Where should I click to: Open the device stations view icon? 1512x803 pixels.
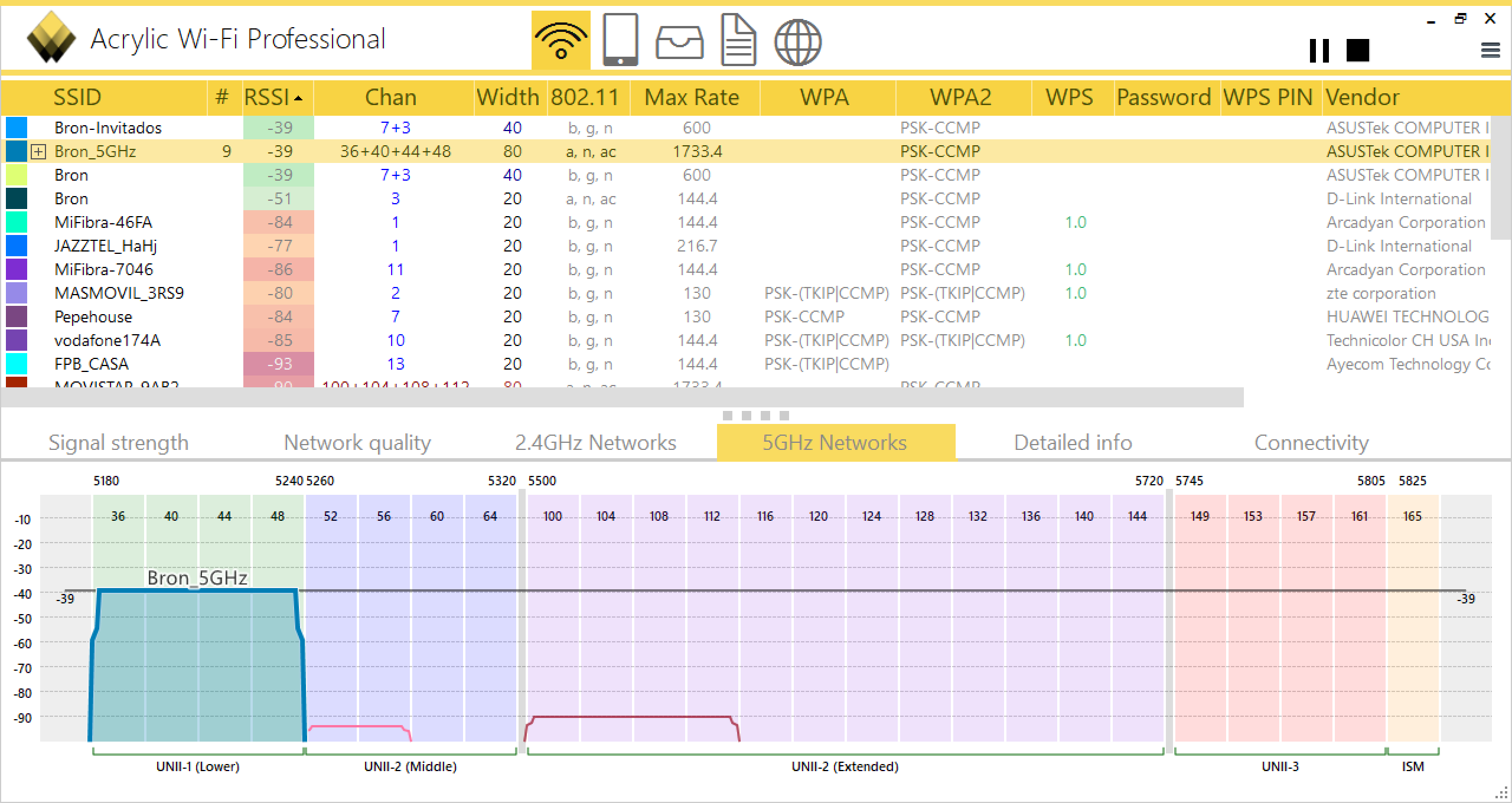[620, 40]
